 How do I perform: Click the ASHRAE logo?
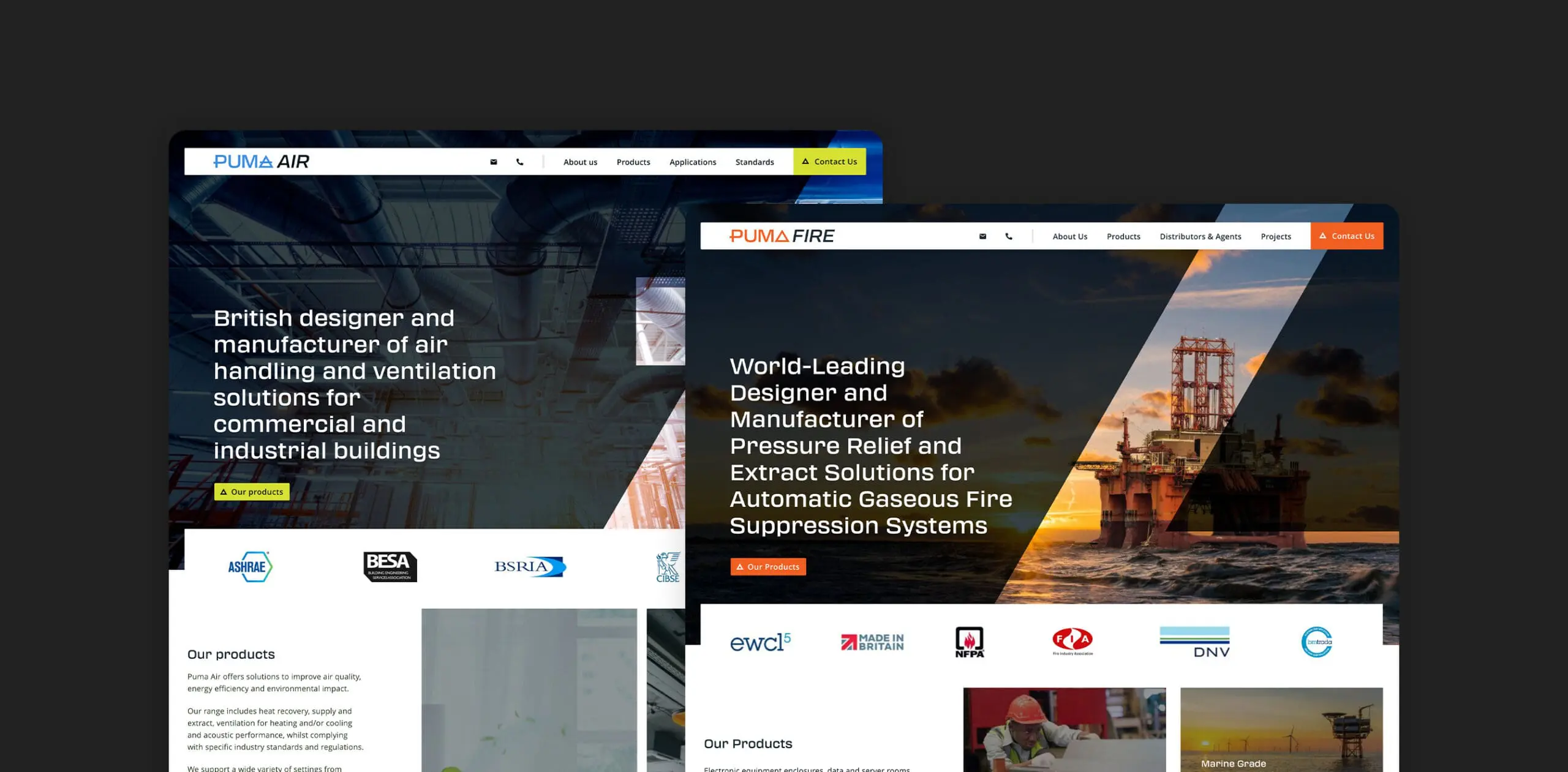250,567
